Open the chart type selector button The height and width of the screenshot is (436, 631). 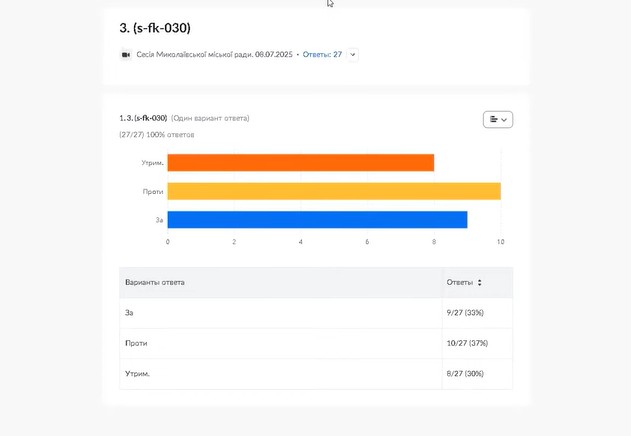point(497,119)
